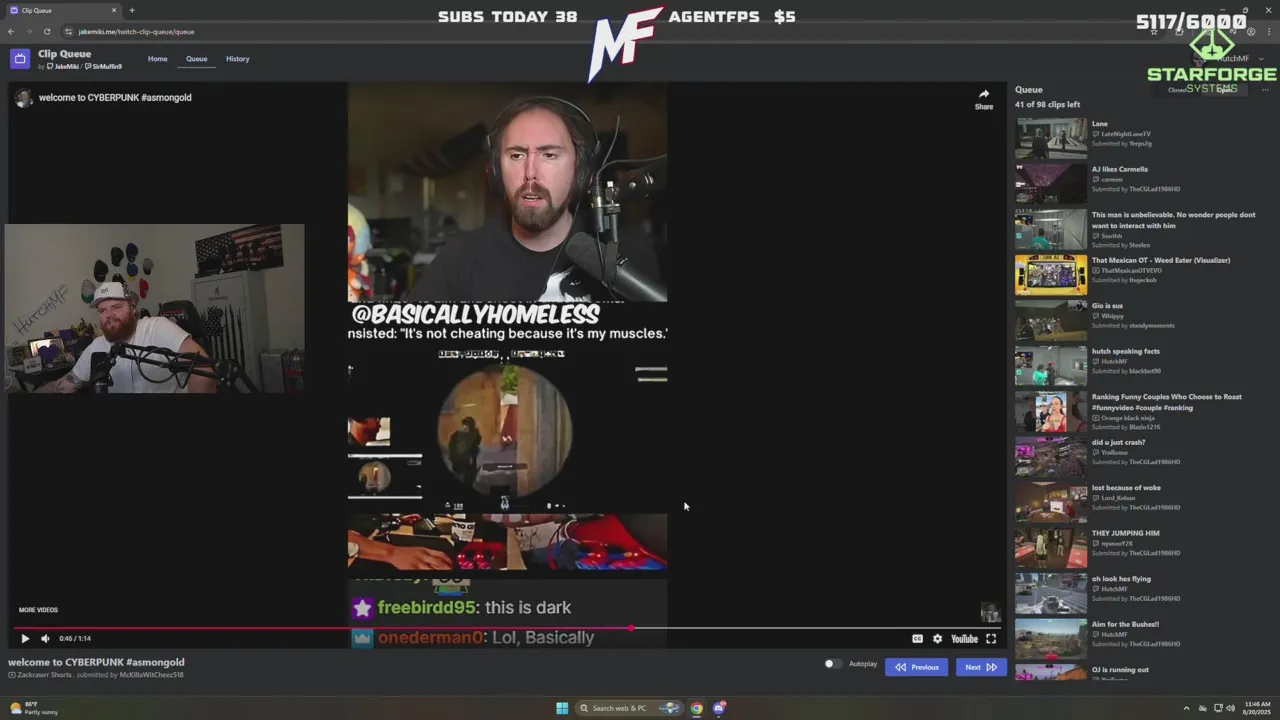Toggle closed captions on the video
This screenshot has width=1280, height=720.
pos(917,639)
